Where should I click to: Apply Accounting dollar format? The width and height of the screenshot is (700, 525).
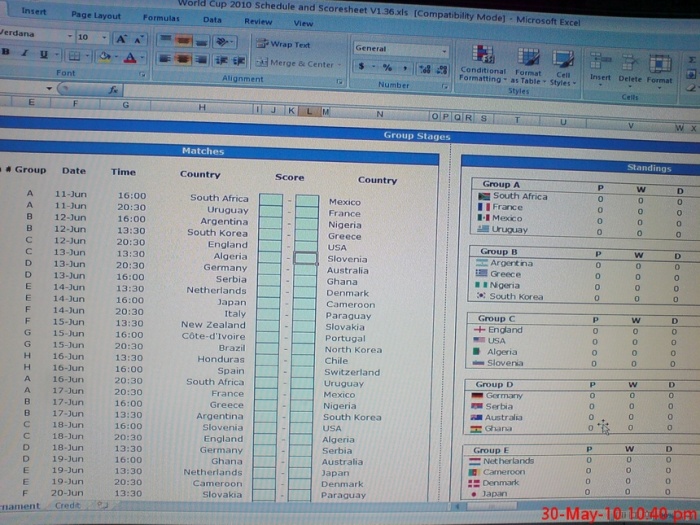click(x=361, y=67)
